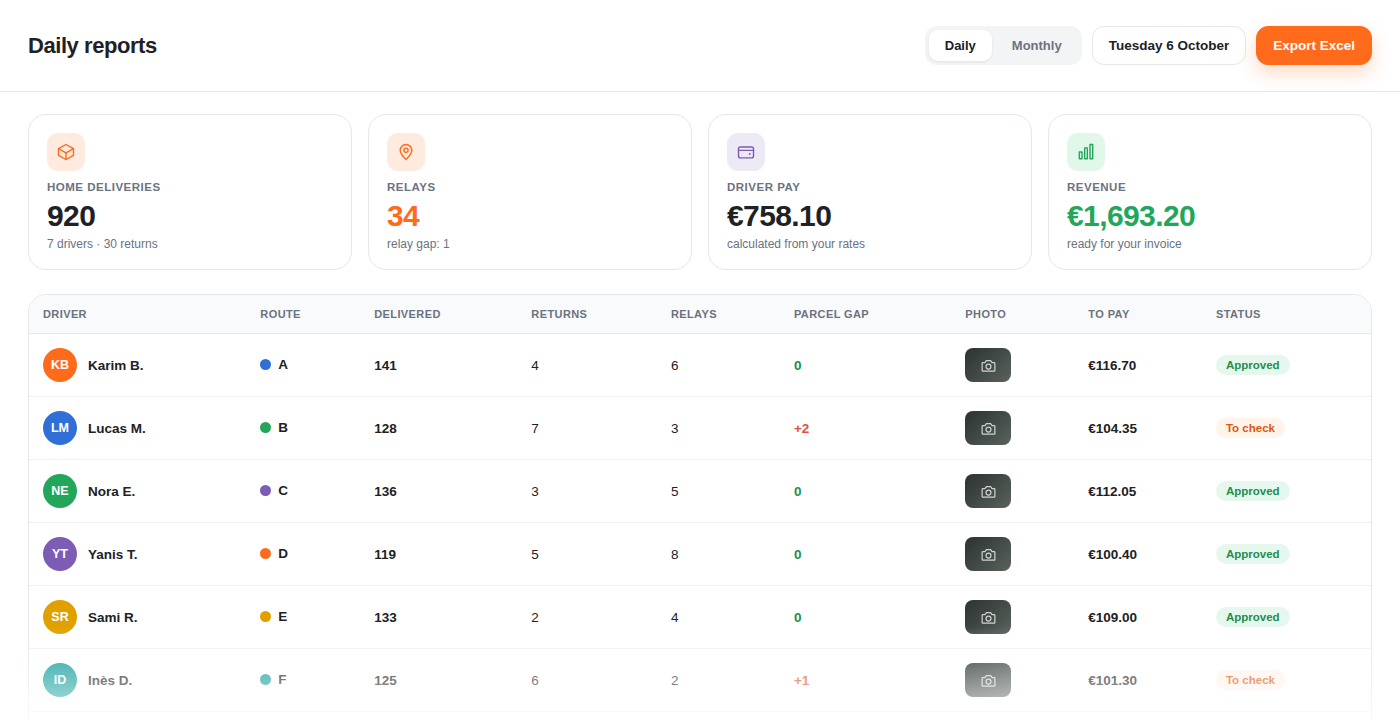This screenshot has width=1400, height=720.
Task: Click the Driver Pay wallet icon
Action: [x=746, y=152]
